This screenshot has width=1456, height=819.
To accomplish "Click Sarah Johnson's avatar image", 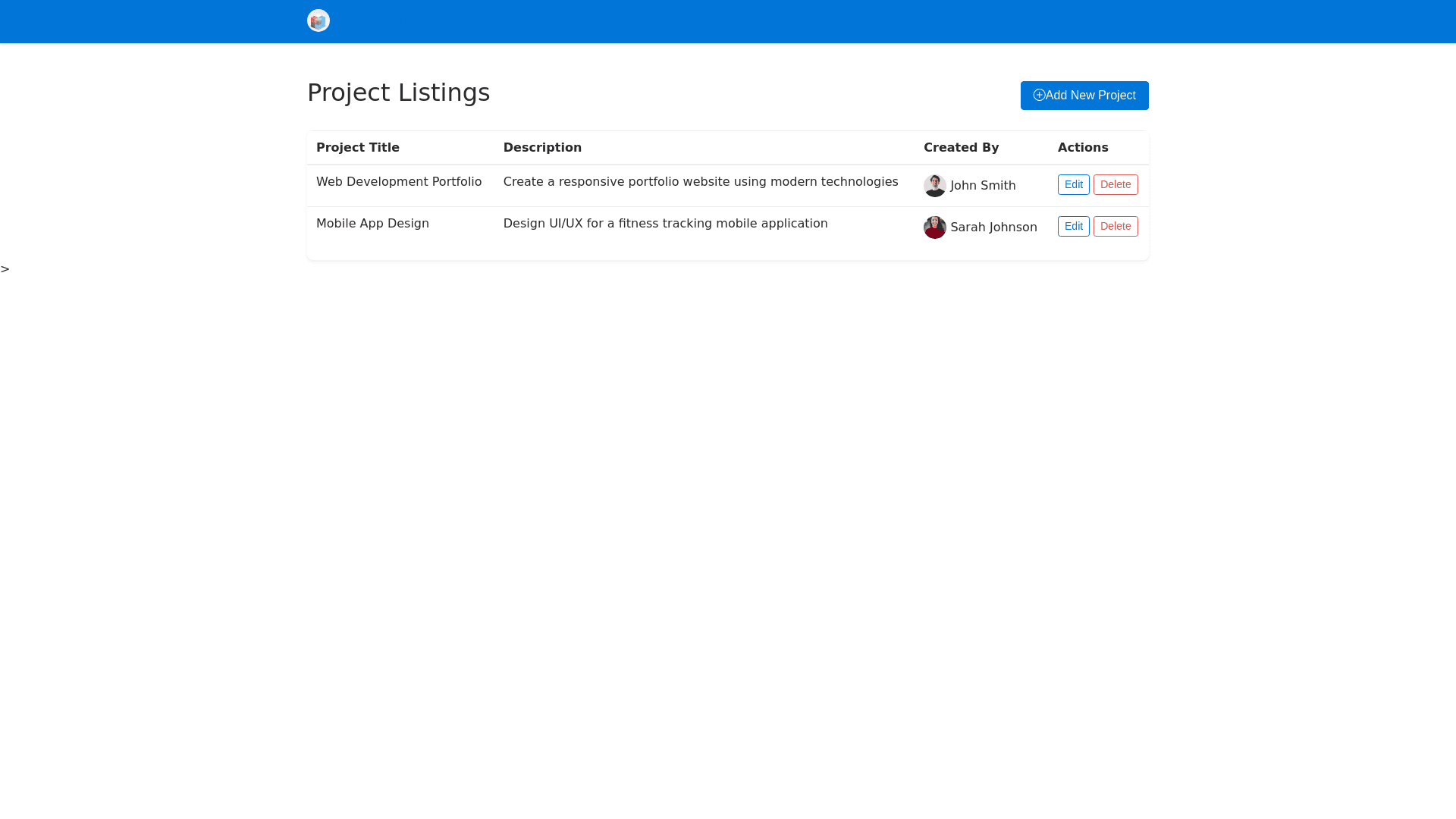I will 934,227.
